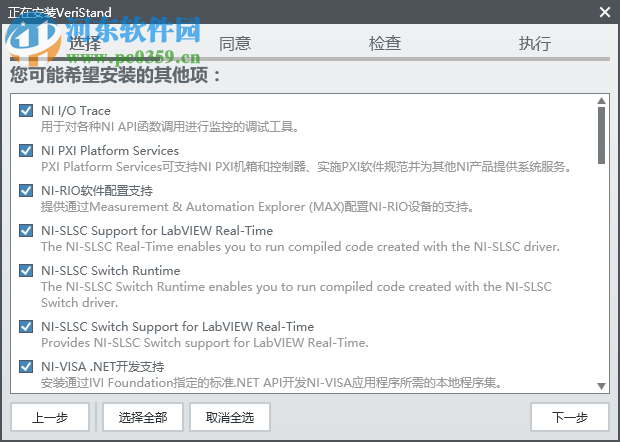Viewport: 620px width, 442px height.
Task: Click the 取消全选 button
Action: tap(230, 417)
